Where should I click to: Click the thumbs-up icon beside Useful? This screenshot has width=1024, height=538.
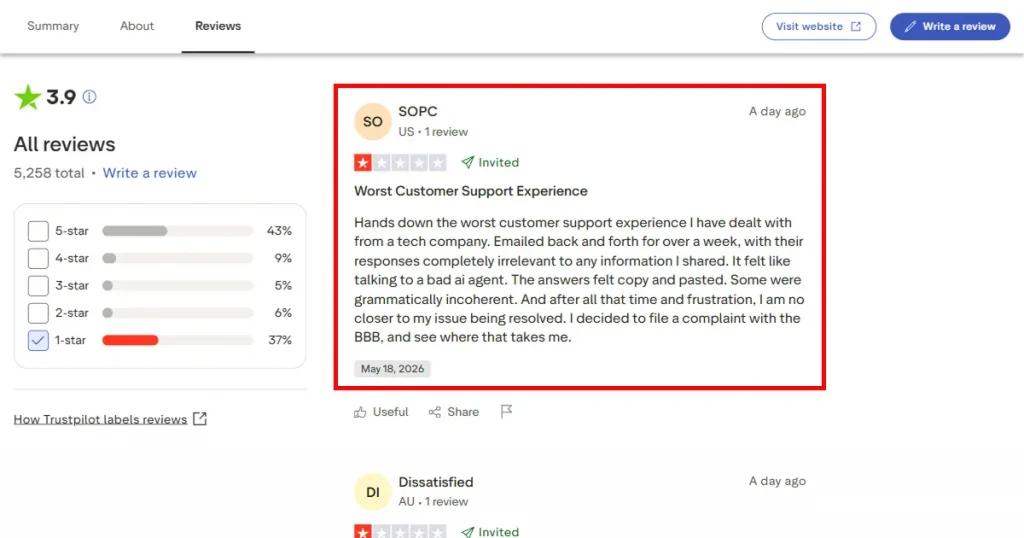pyautogui.click(x=360, y=412)
